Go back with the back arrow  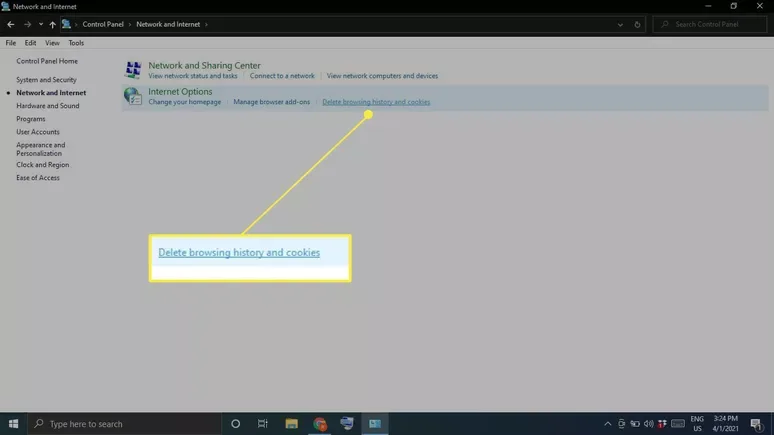pyautogui.click(x=10, y=24)
